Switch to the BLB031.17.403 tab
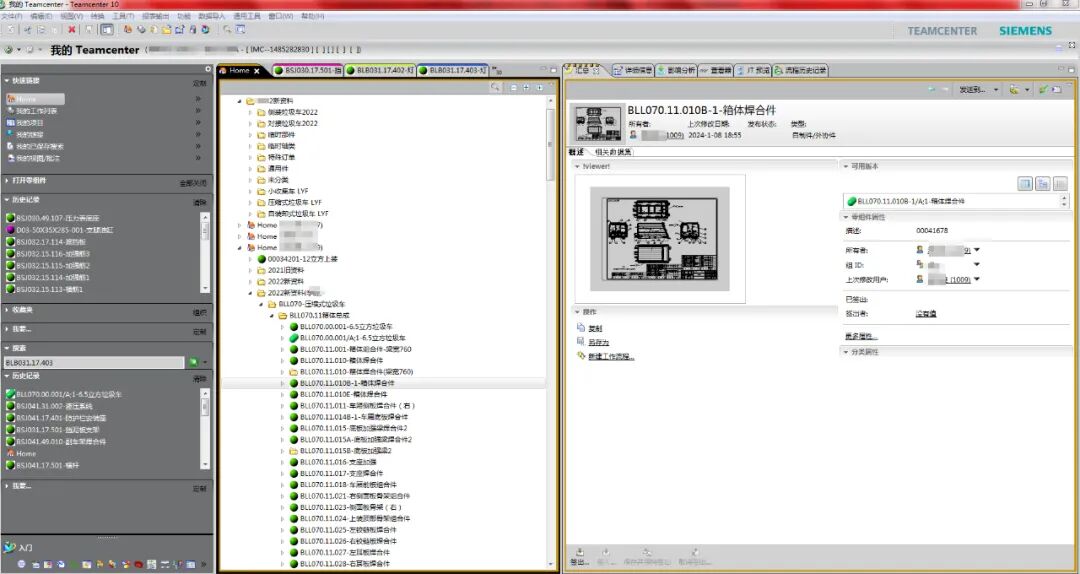The width and height of the screenshot is (1080, 574). point(453,70)
